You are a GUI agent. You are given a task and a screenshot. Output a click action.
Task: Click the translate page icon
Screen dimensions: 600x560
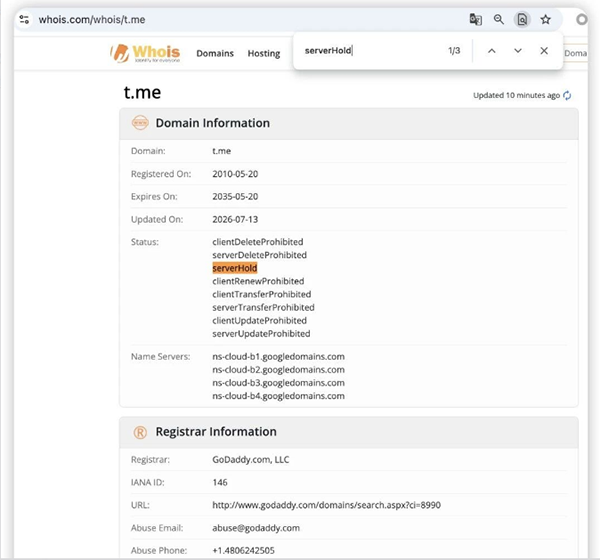[x=475, y=19]
